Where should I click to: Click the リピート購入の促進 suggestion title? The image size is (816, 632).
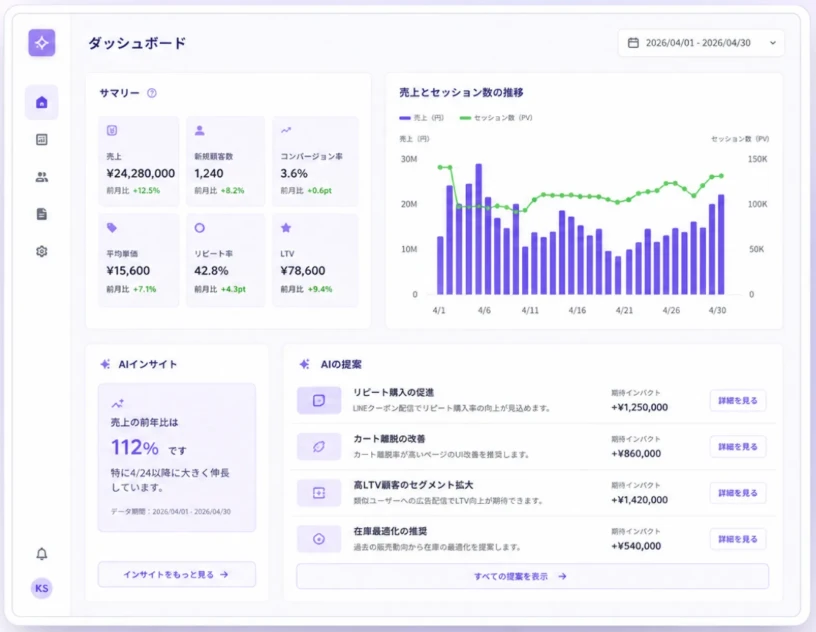pyautogui.click(x=393, y=393)
